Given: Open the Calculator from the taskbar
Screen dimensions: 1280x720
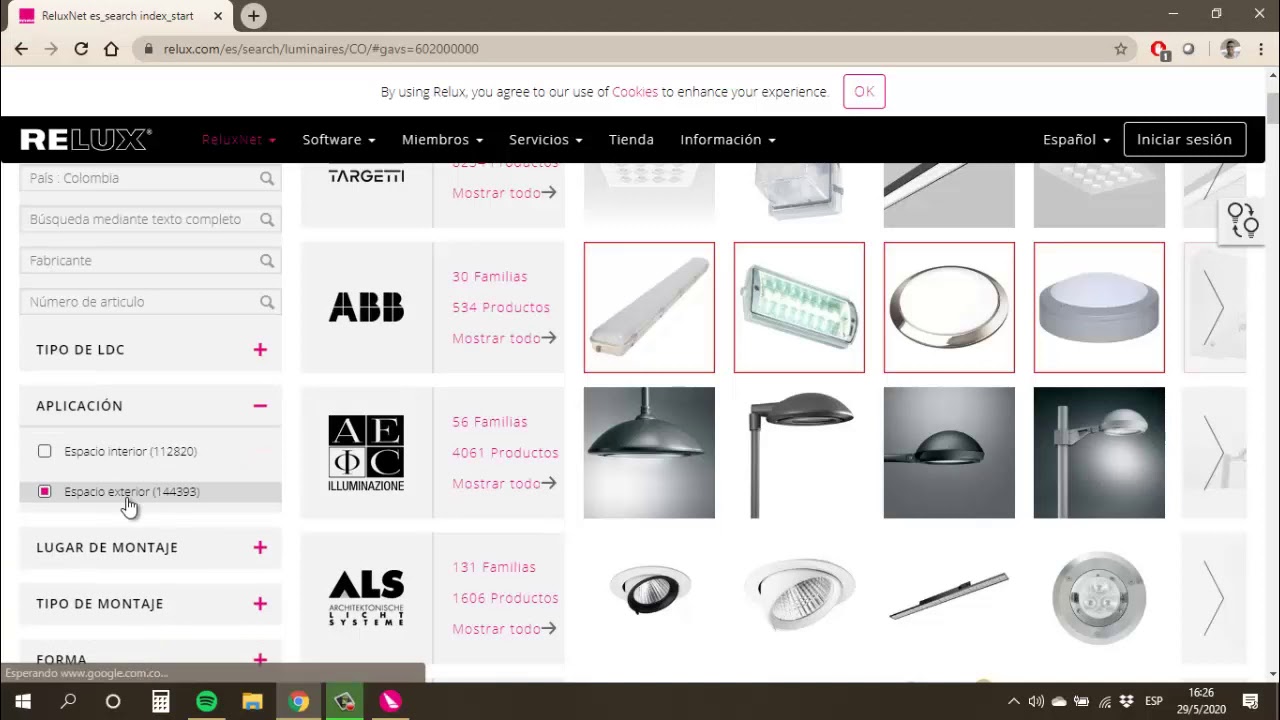Looking at the screenshot, I should pyautogui.click(x=160, y=701).
